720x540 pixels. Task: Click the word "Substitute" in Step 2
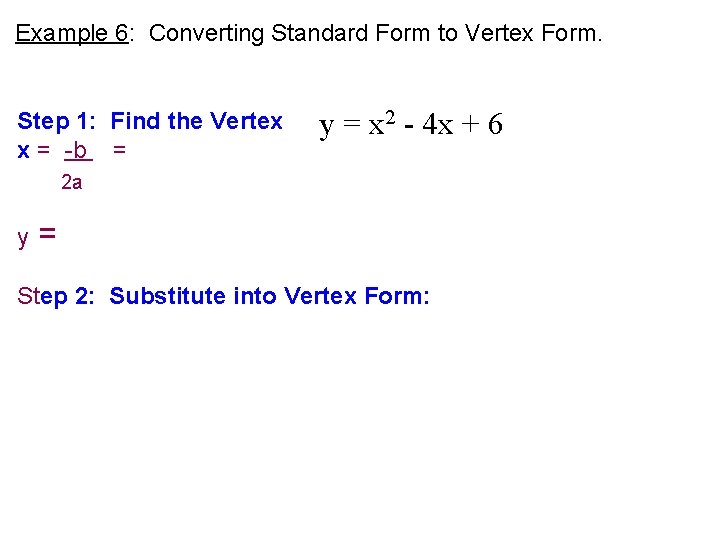coord(167,296)
